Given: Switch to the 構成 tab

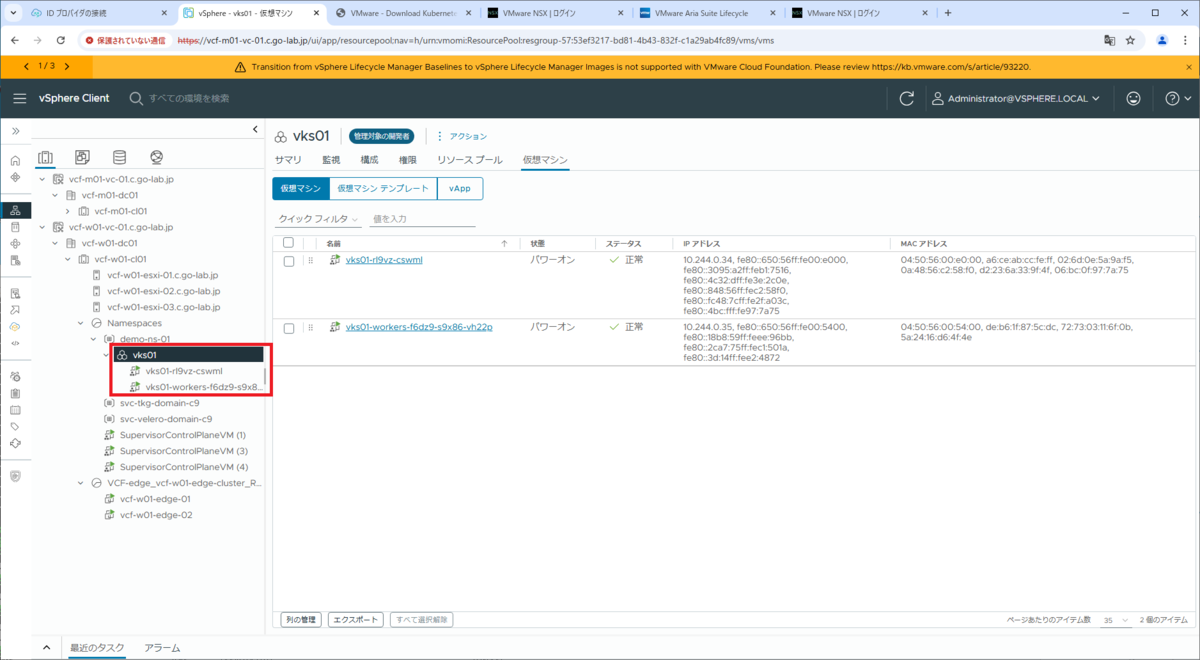Looking at the screenshot, I should 369,160.
